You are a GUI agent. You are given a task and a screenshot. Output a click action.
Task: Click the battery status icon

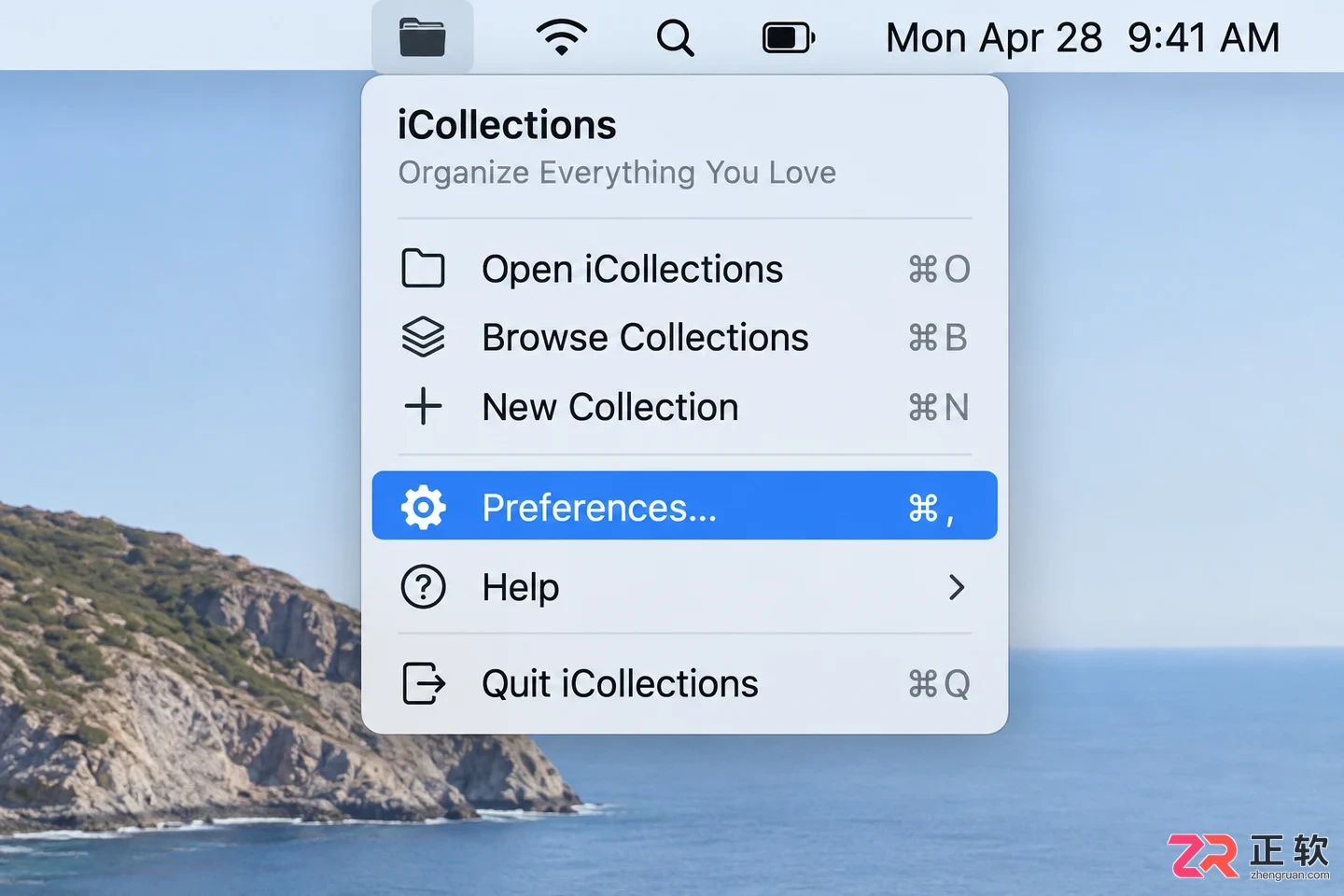pos(789,38)
